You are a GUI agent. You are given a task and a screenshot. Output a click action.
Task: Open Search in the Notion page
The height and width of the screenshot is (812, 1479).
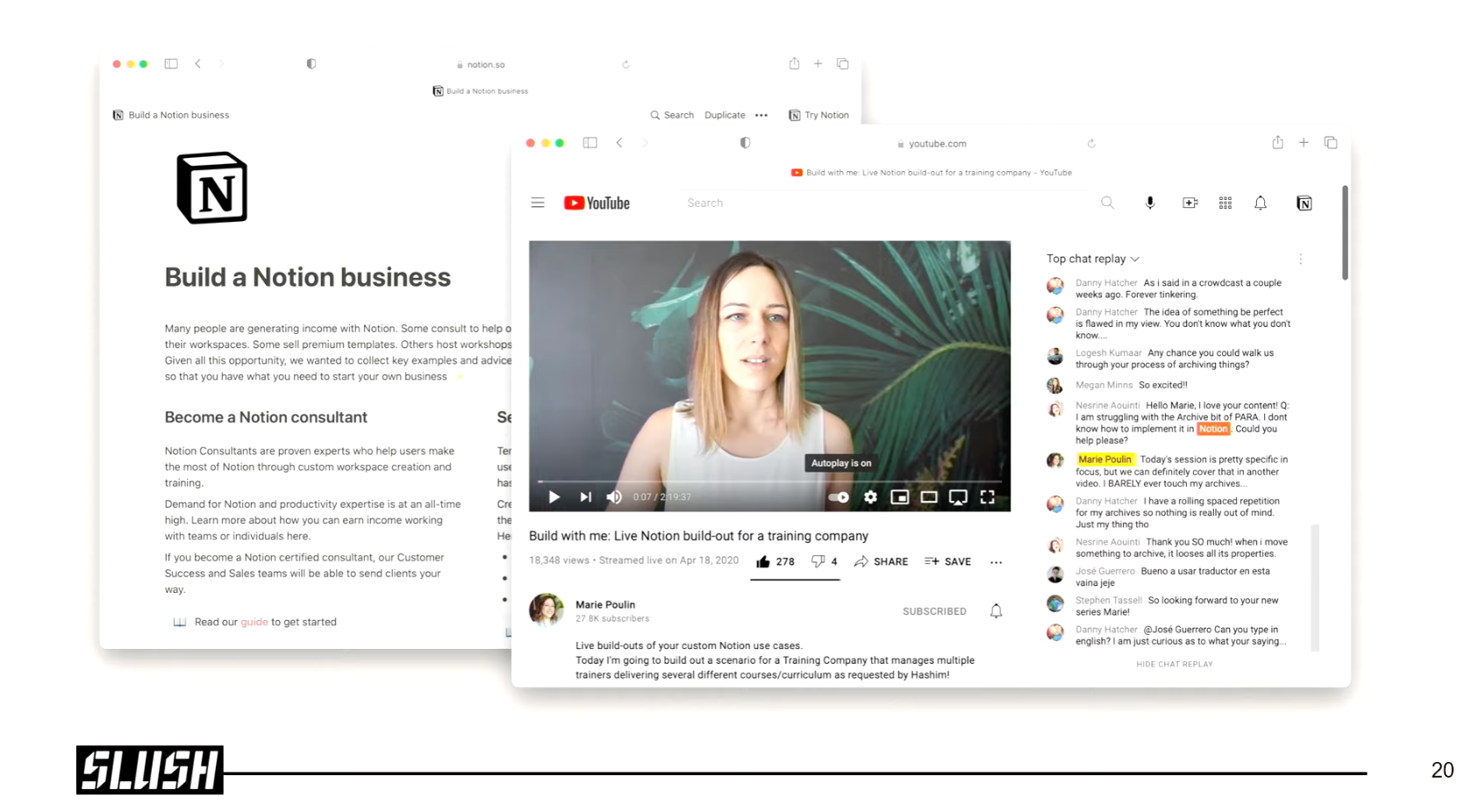[x=672, y=115]
